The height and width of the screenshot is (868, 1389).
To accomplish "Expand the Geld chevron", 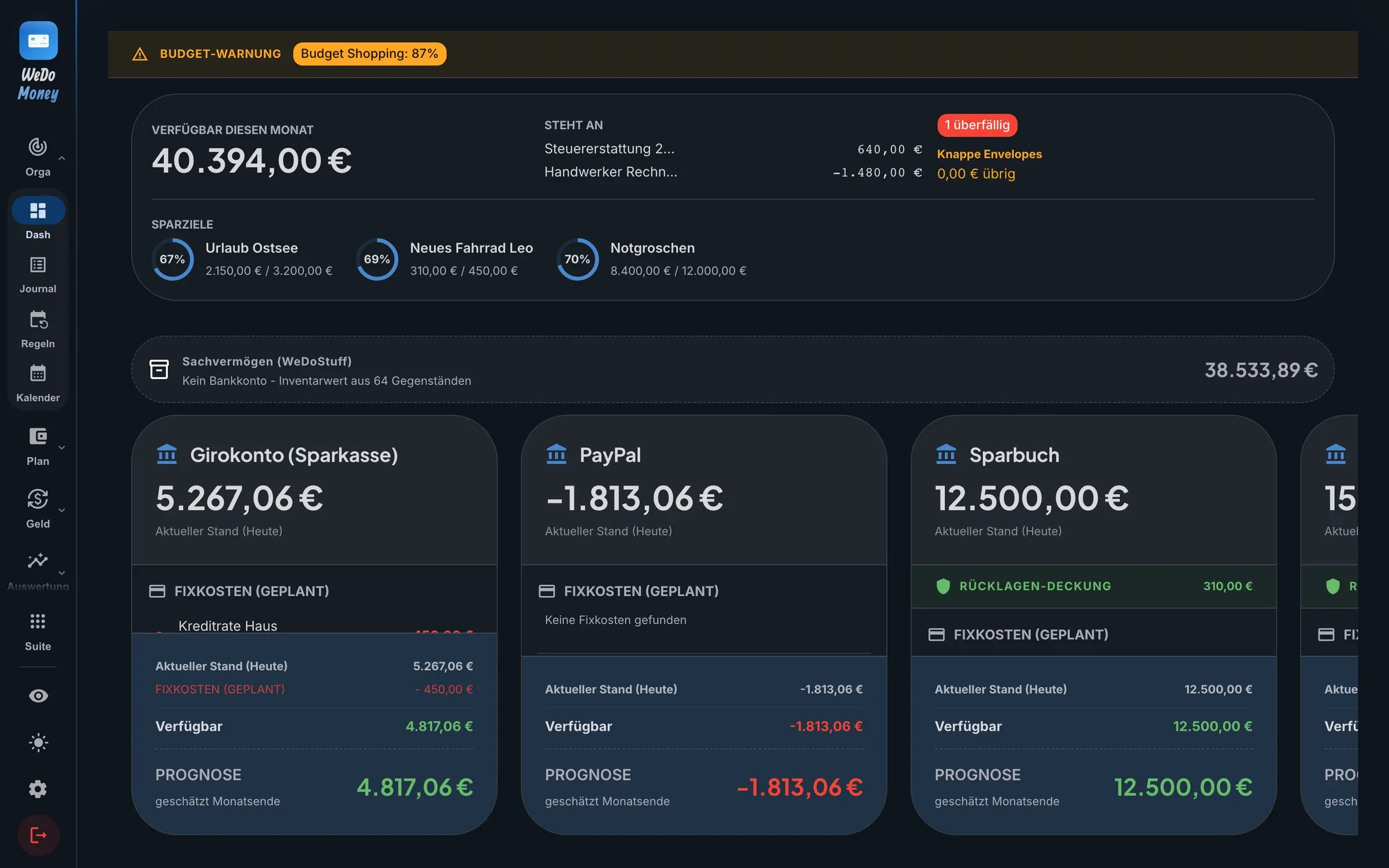I will tap(61, 510).
